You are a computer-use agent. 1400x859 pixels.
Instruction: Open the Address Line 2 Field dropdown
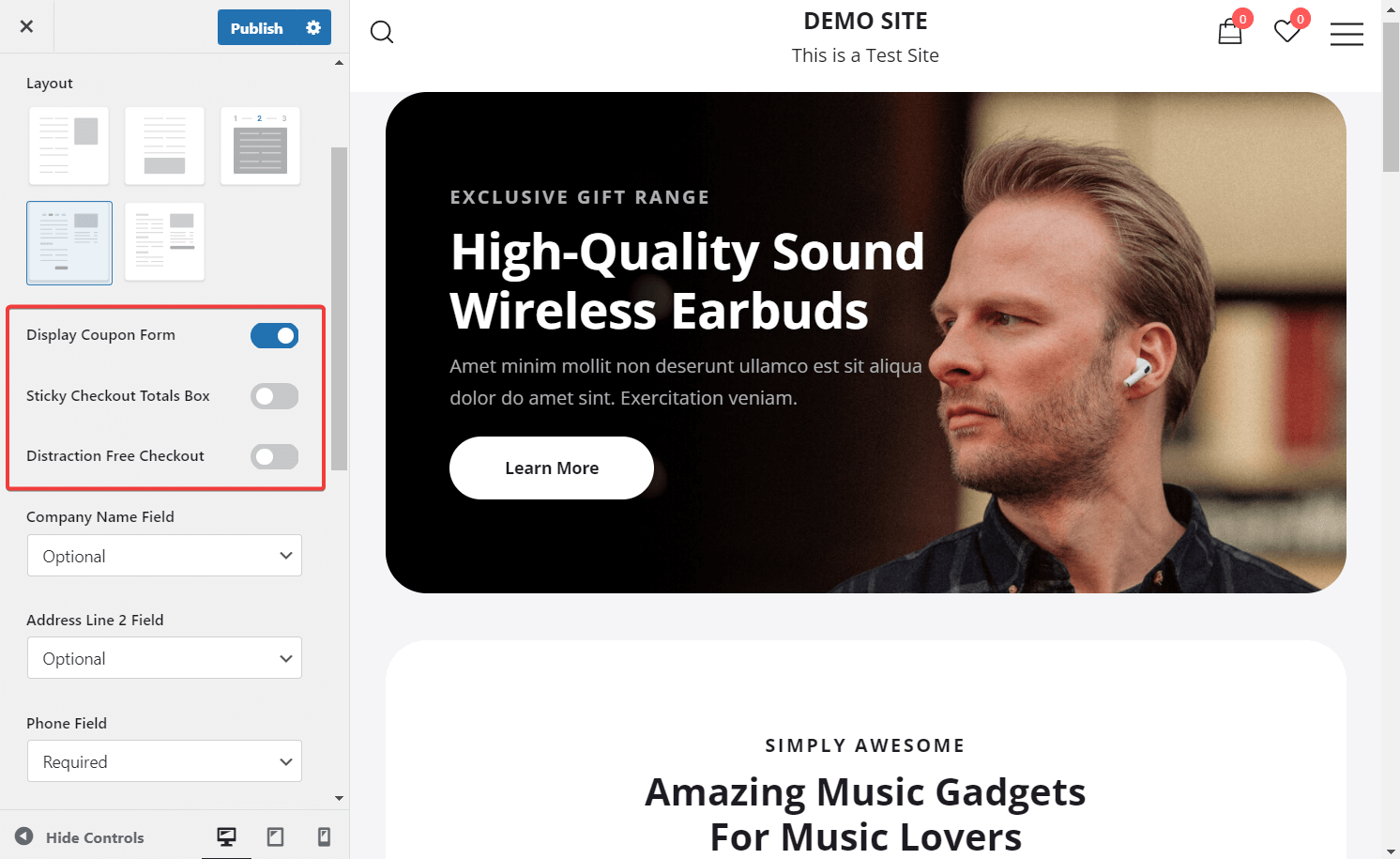[x=164, y=658]
